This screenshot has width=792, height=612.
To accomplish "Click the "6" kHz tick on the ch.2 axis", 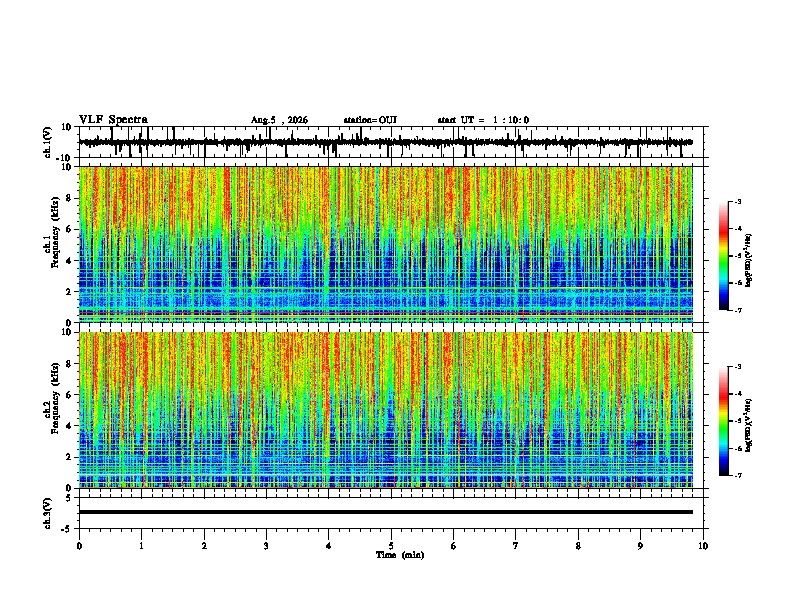I will click(70, 395).
